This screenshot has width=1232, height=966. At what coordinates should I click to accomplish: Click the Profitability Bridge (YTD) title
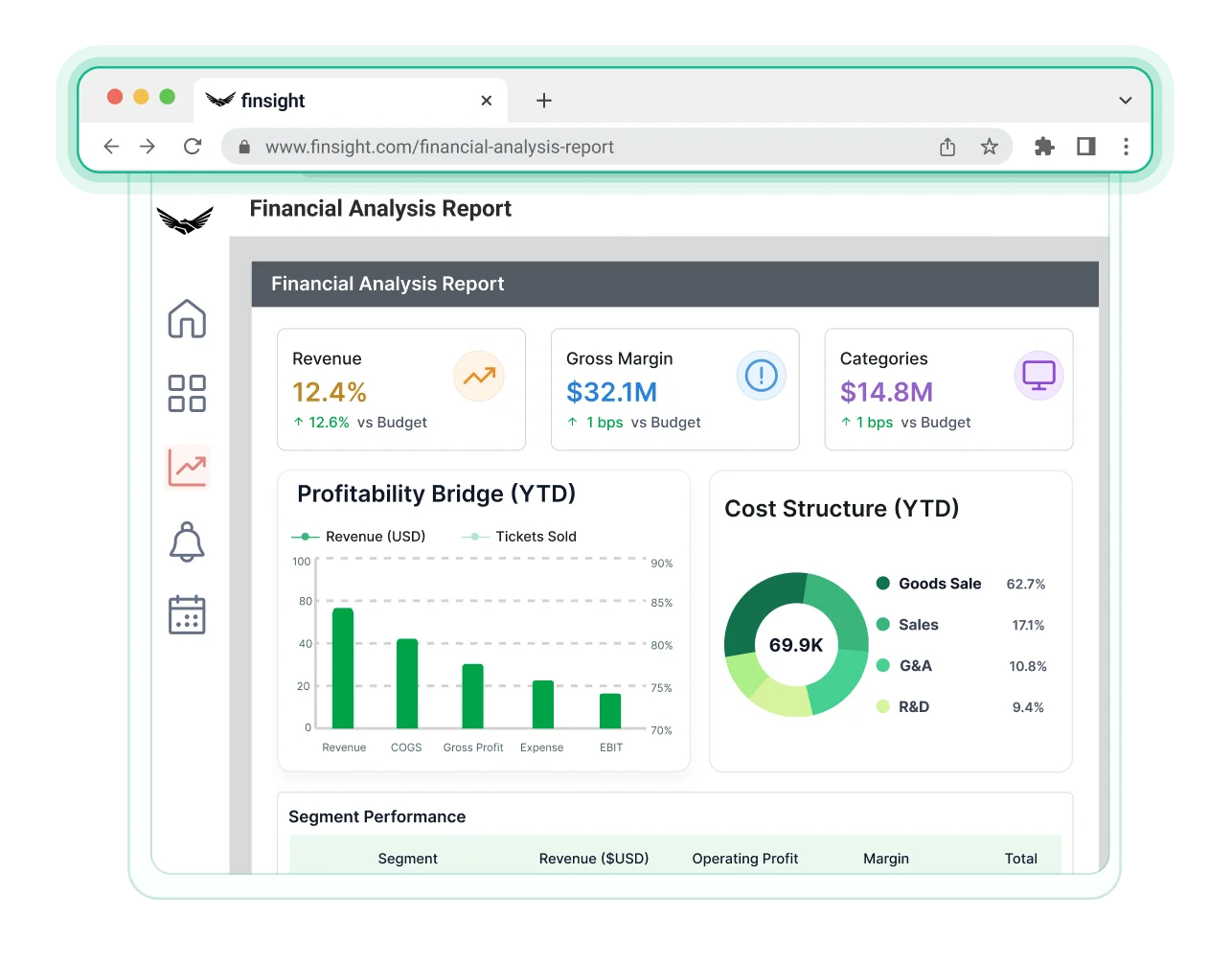coord(437,494)
